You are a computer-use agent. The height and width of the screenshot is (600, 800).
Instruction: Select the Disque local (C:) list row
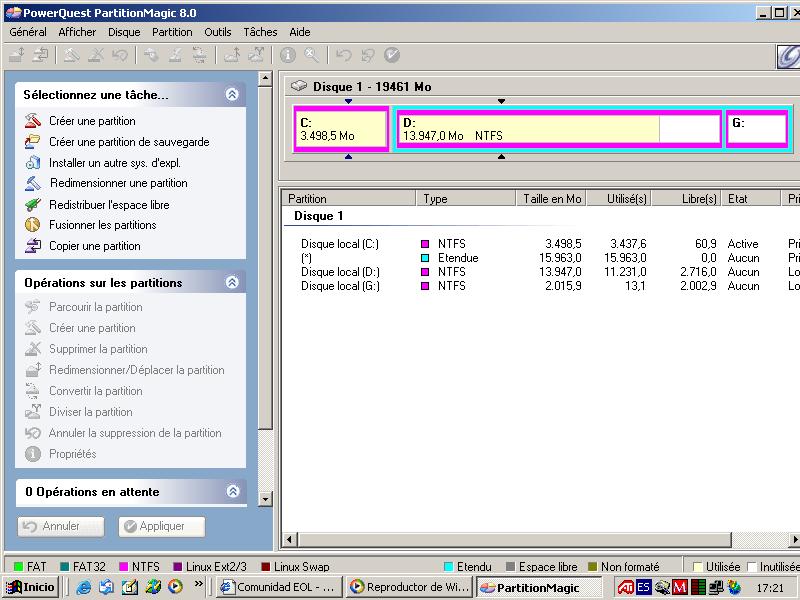540,244
